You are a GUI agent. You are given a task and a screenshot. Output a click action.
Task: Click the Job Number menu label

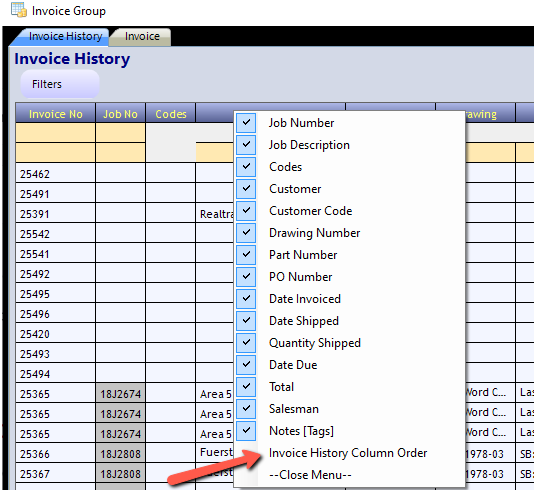pyautogui.click(x=301, y=123)
